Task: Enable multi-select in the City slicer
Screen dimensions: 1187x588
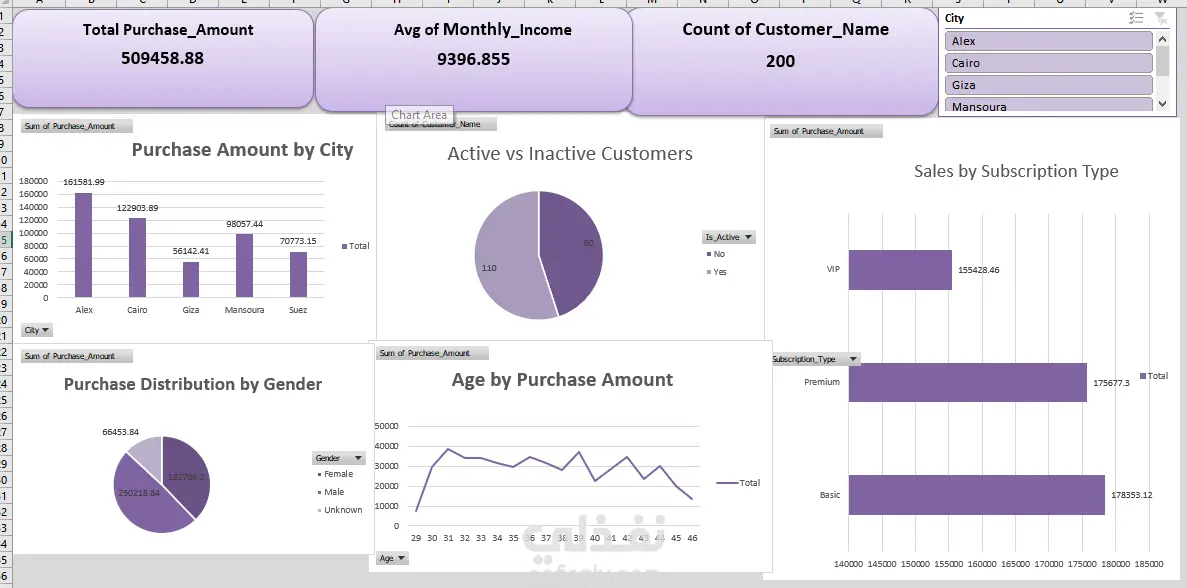Action: (1136, 17)
